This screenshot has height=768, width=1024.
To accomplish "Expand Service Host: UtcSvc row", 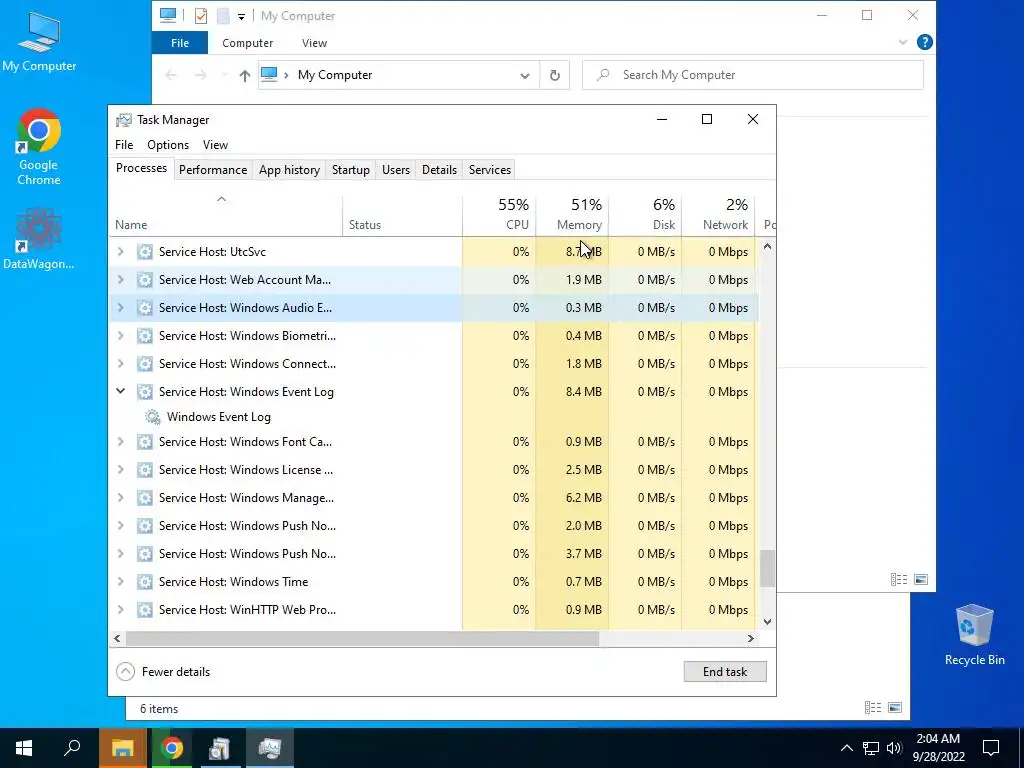I will click(120, 251).
